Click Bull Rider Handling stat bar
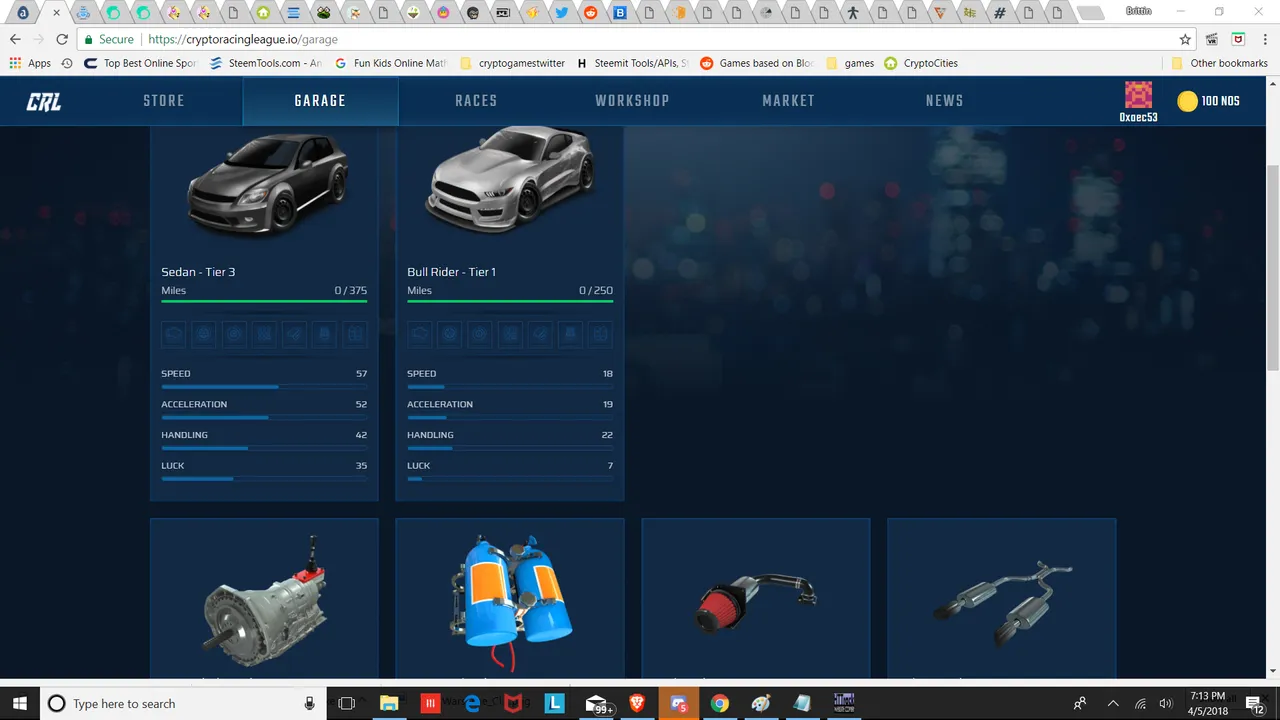This screenshot has width=1280, height=720. point(510,447)
